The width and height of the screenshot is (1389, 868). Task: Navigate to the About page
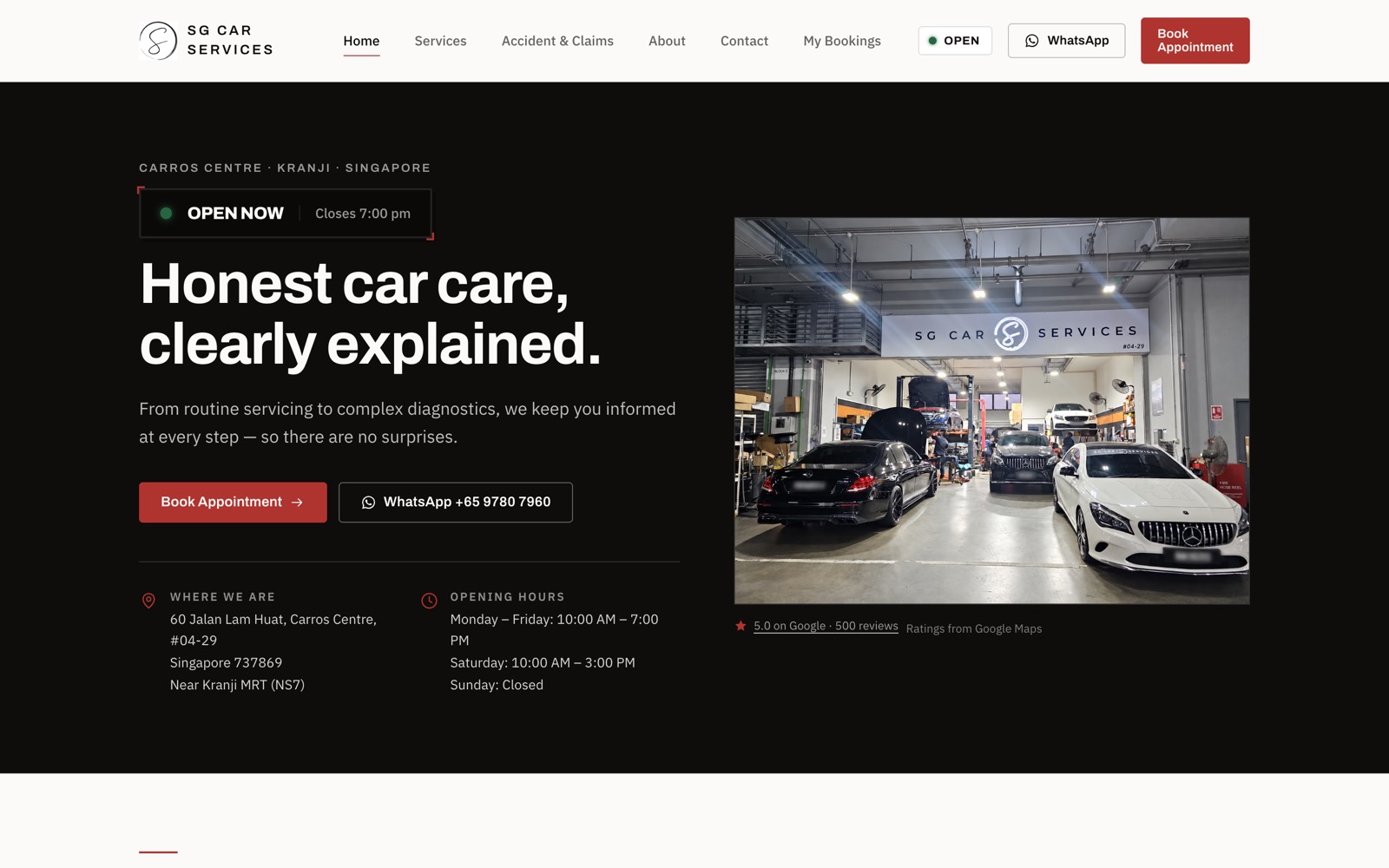[667, 41]
